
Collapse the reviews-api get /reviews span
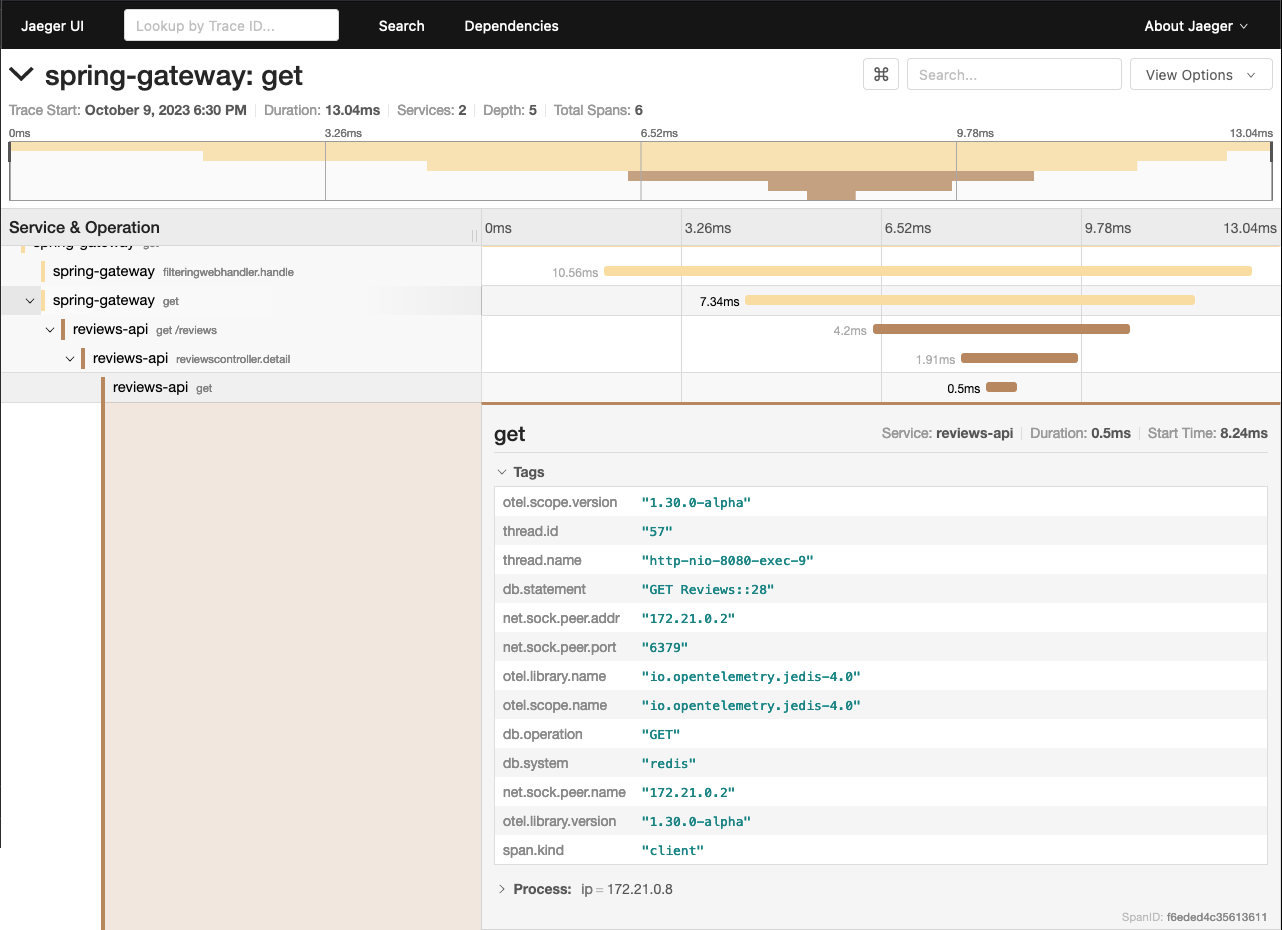pos(50,330)
